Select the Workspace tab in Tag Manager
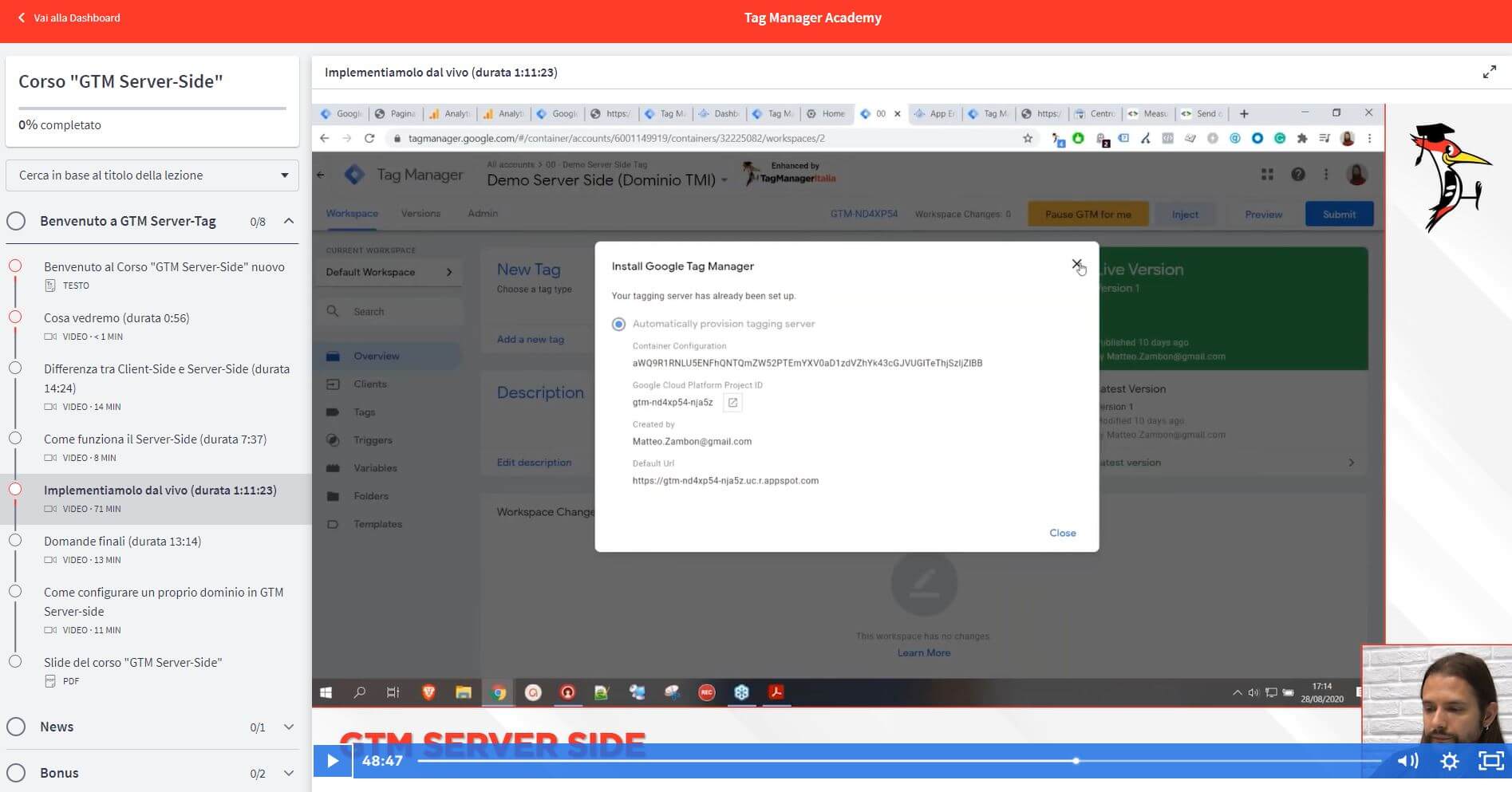 click(x=352, y=213)
